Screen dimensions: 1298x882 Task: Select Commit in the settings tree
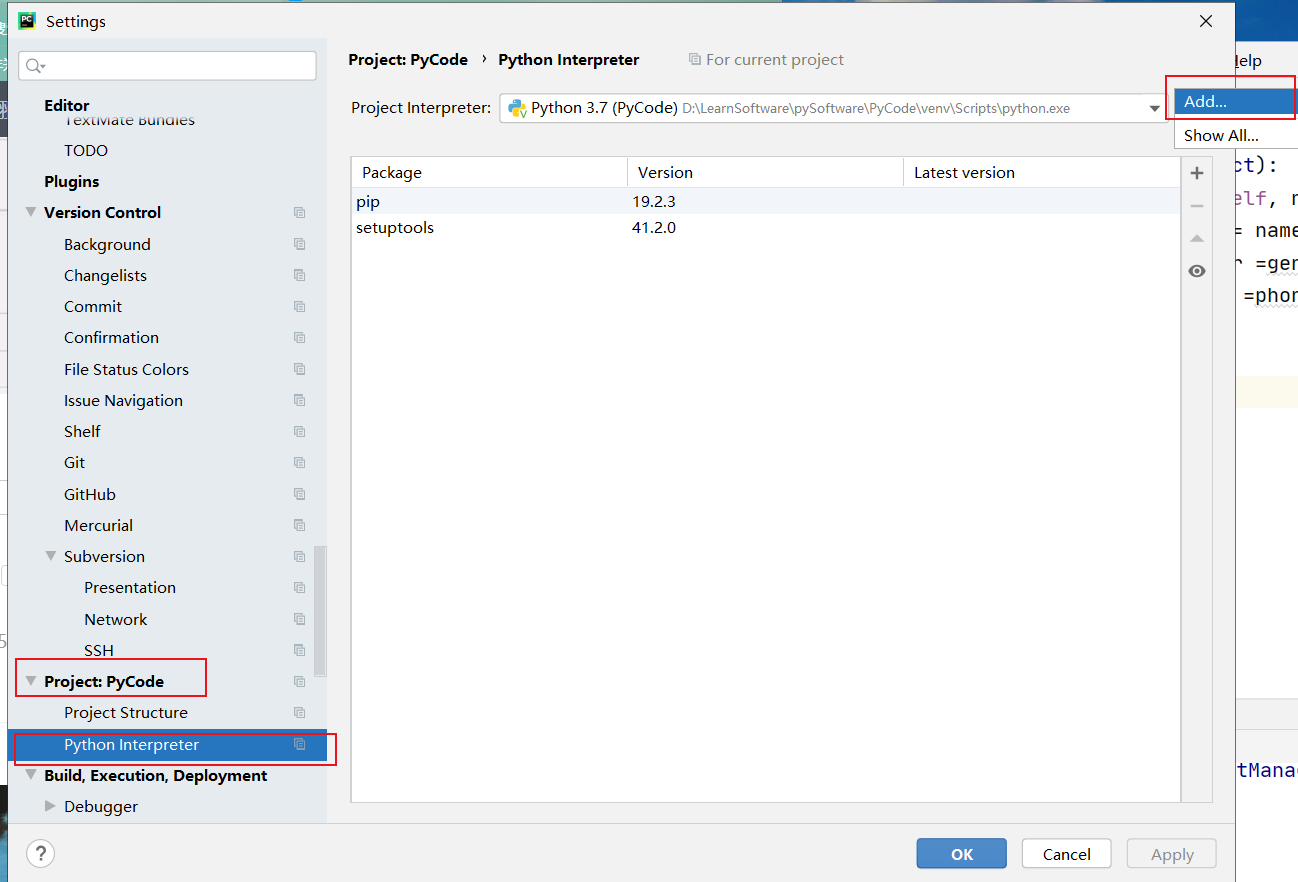pyautogui.click(x=93, y=306)
